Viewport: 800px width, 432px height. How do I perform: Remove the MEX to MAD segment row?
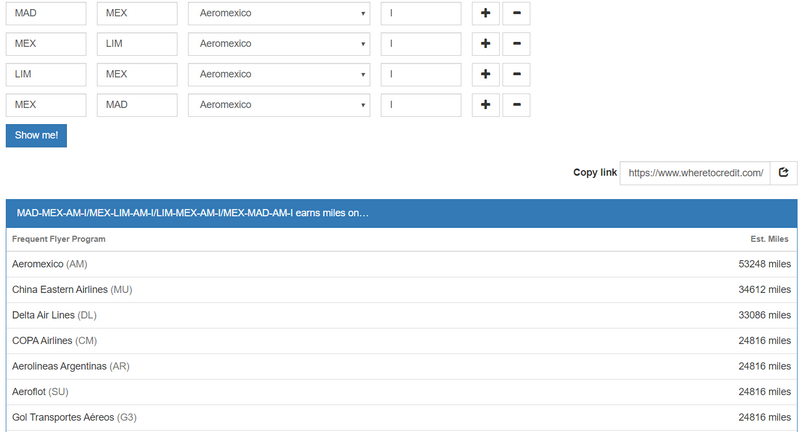coord(516,105)
